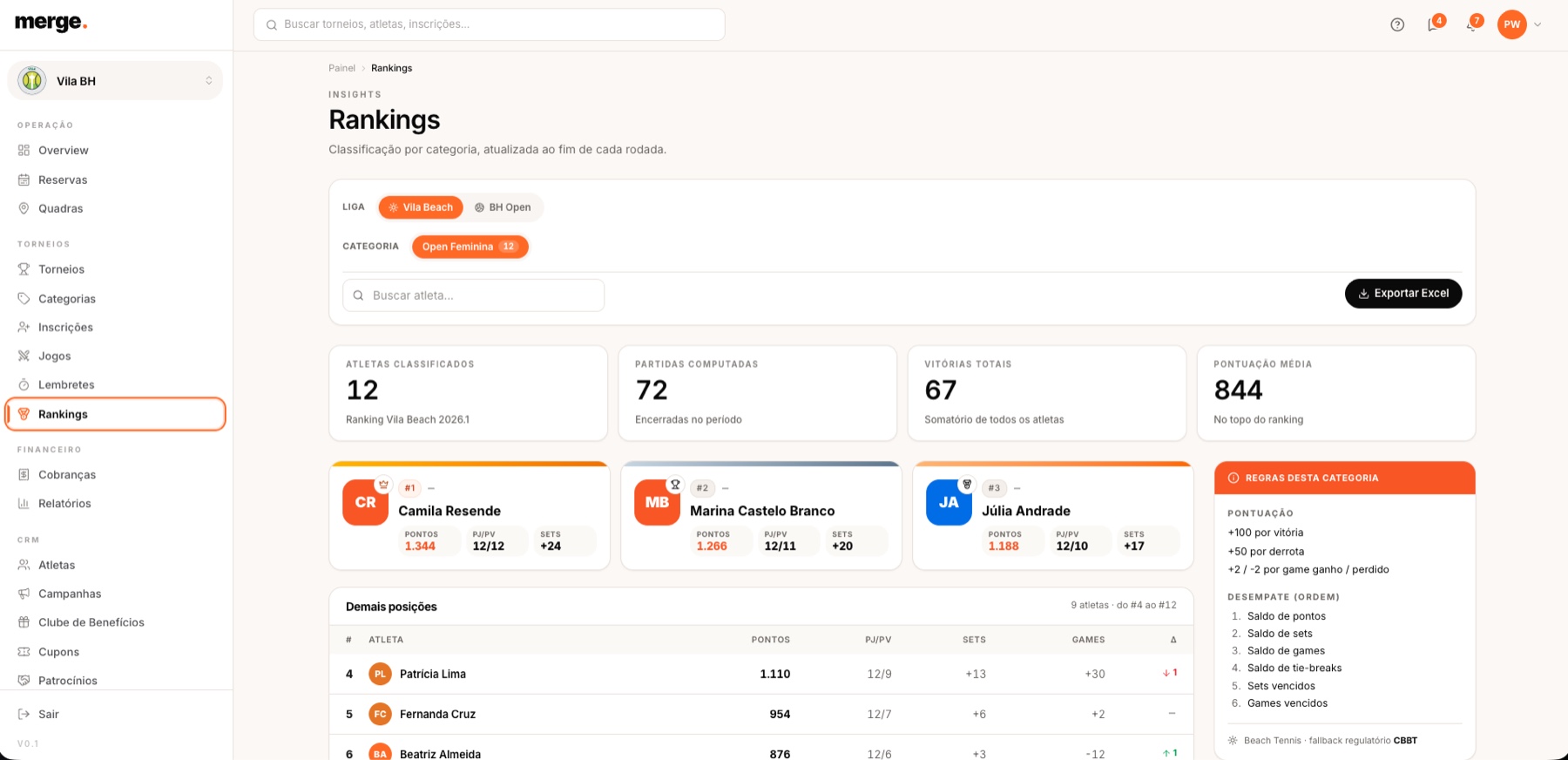The height and width of the screenshot is (760, 1568).
Task: Open Camila Resende's podium card
Action: point(470,516)
